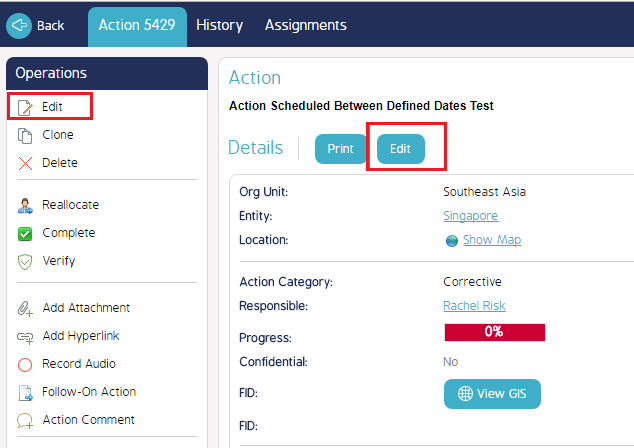Open the Assignments tab
This screenshot has height=448, width=634.
pyautogui.click(x=306, y=25)
